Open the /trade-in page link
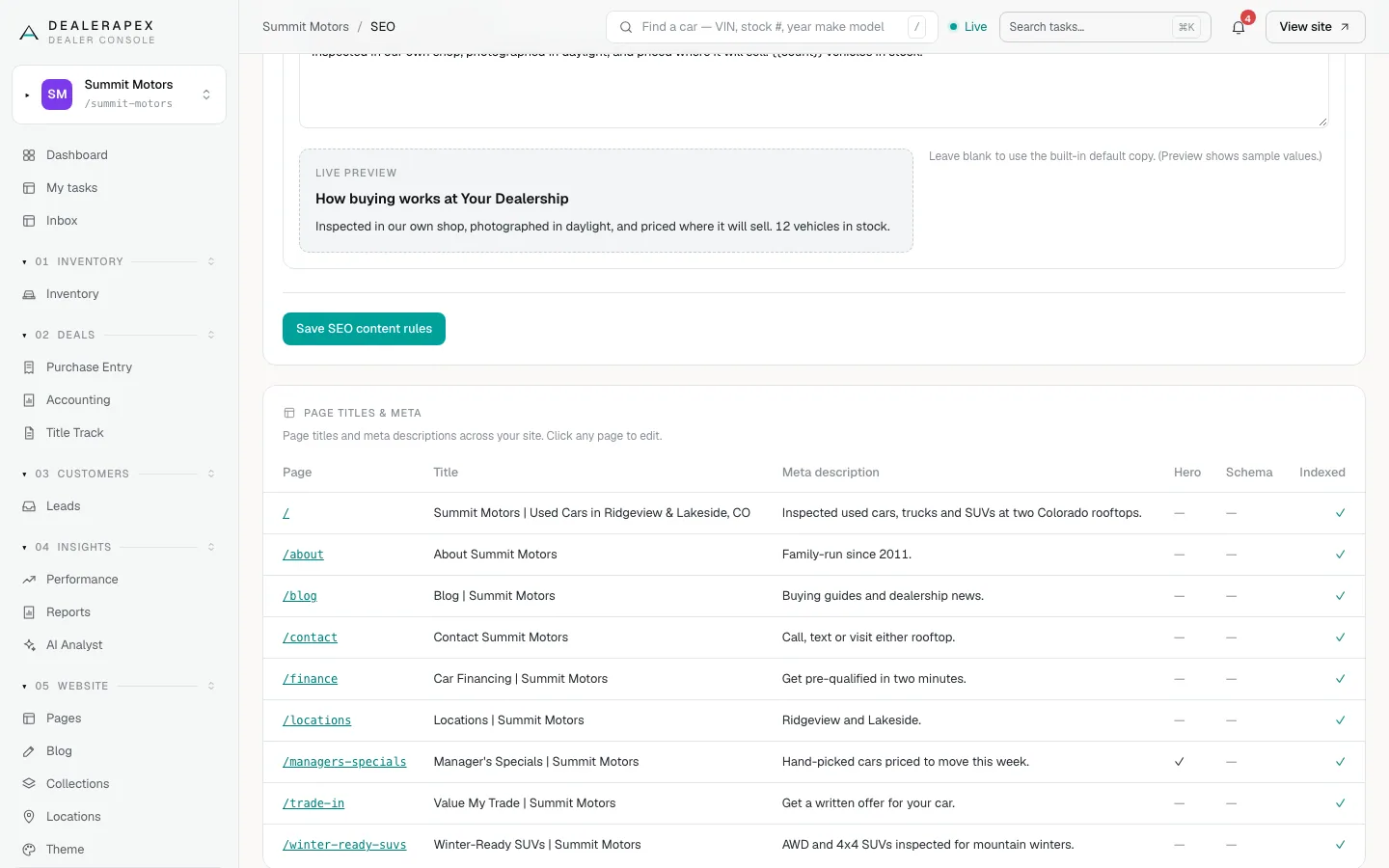The image size is (1389, 868). point(313,803)
